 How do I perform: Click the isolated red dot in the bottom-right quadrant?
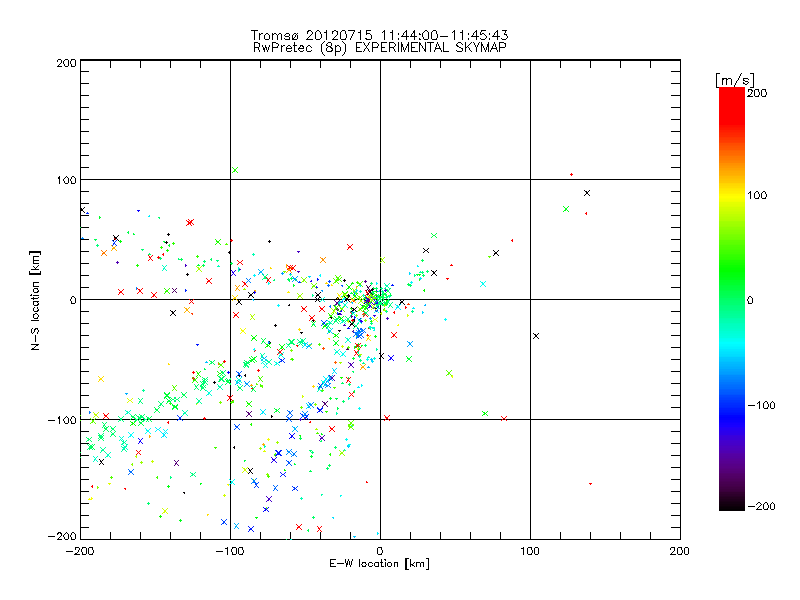590,484
